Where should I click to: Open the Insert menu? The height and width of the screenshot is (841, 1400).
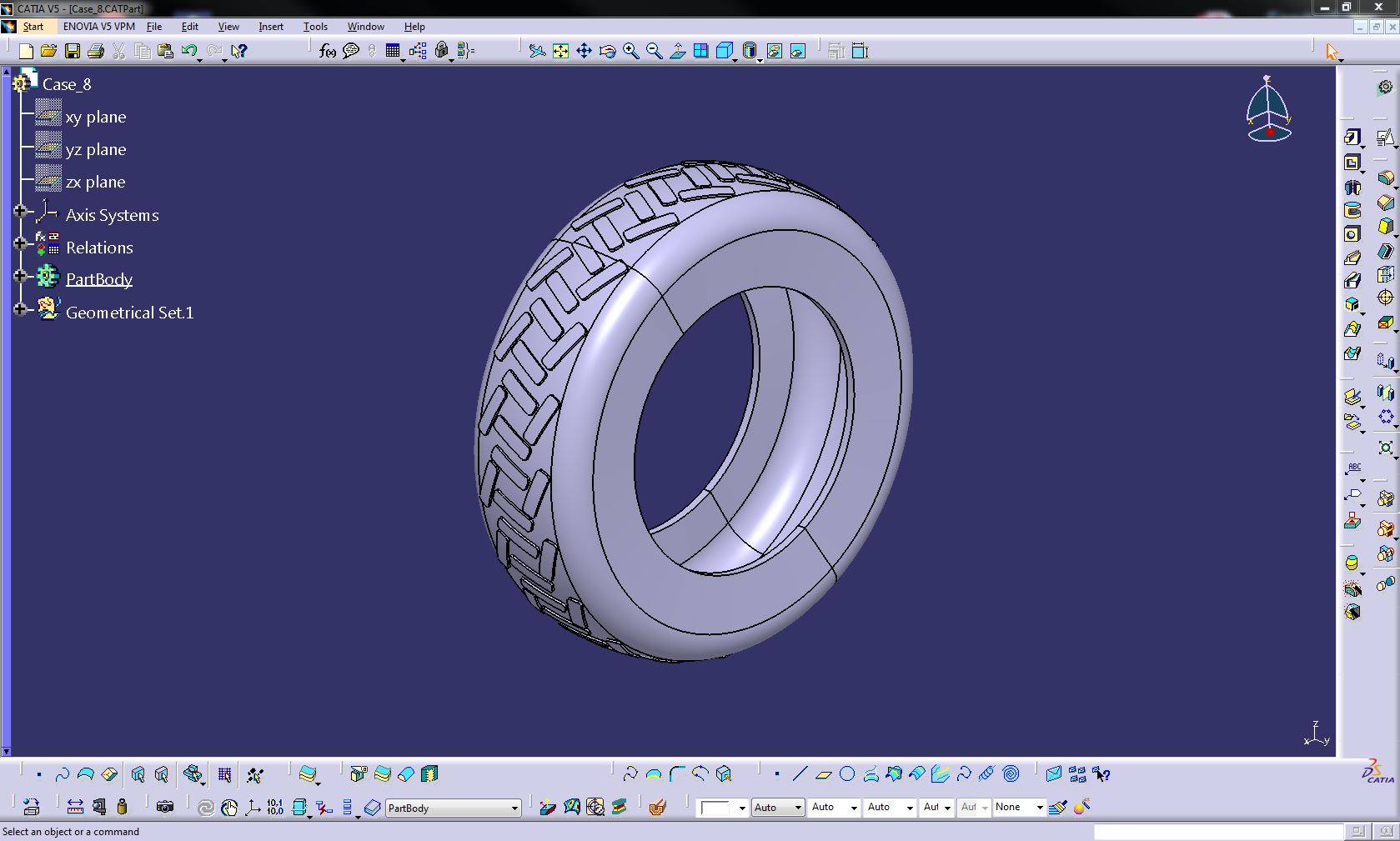point(271,27)
